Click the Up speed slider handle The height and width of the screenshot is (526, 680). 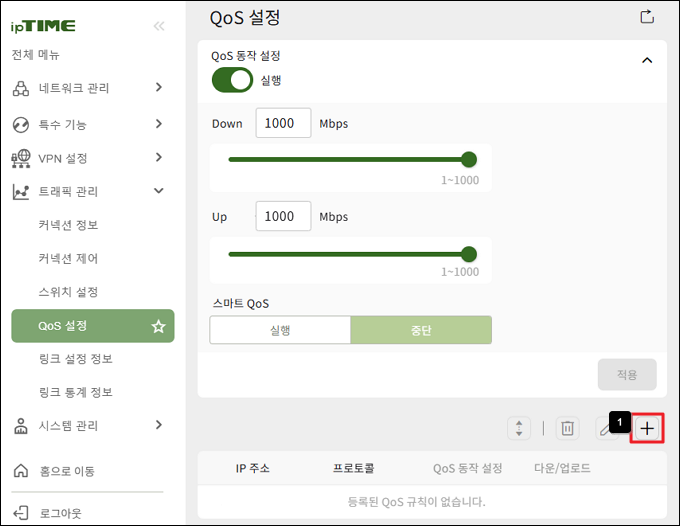point(469,254)
